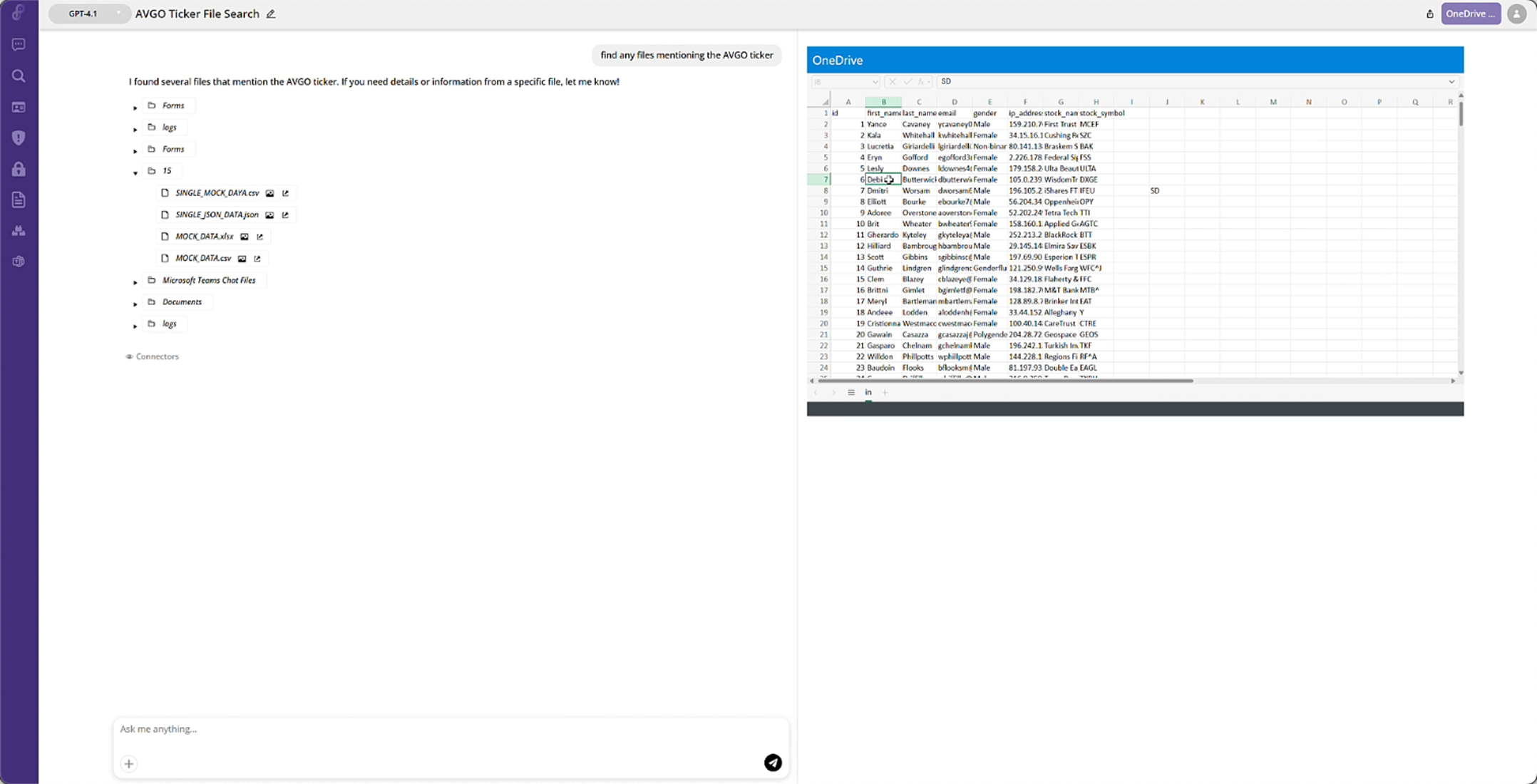1537x784 pixels.
Task: Open the all sheets list menu
Action: pyautogui.click(x=850, y=392)
